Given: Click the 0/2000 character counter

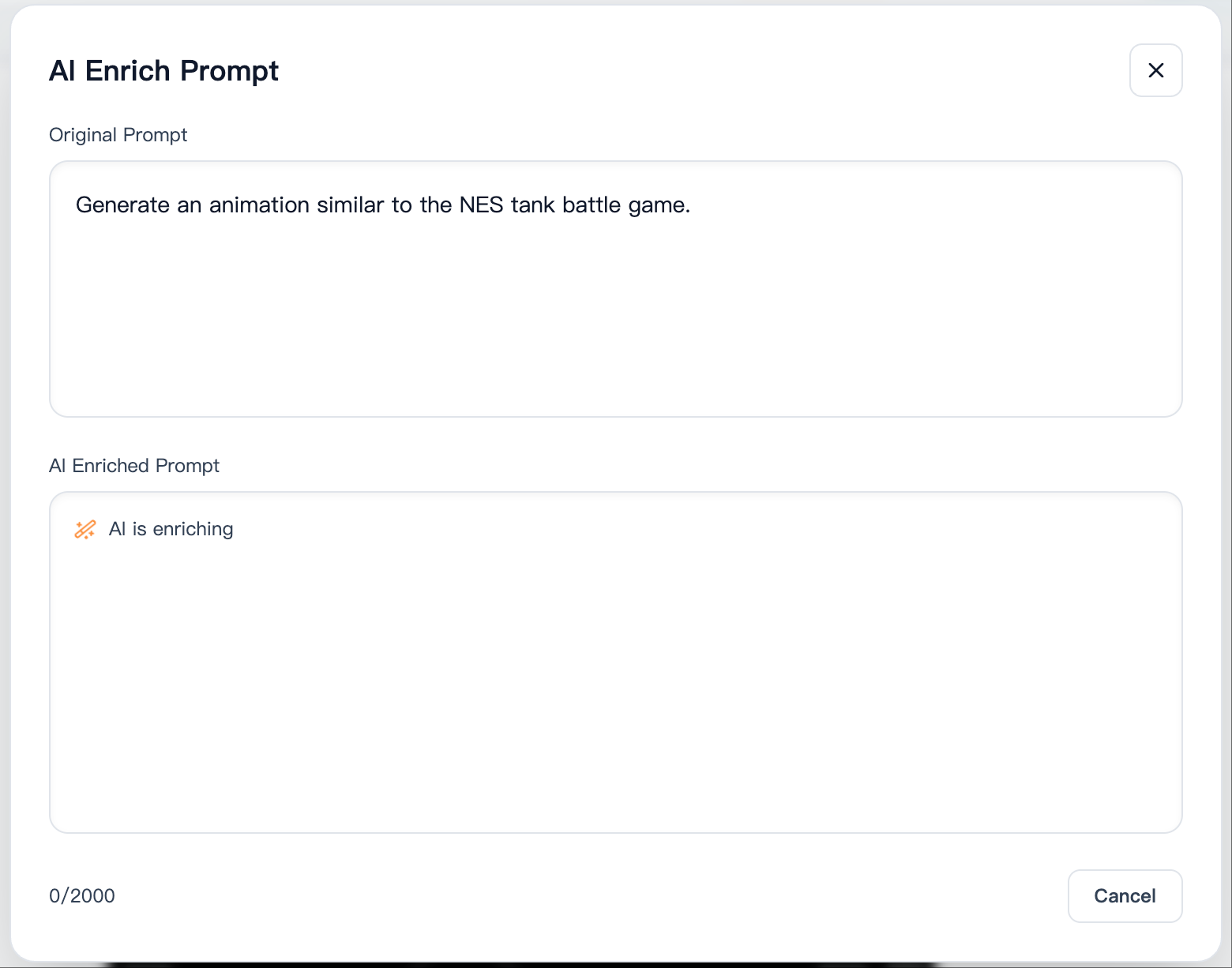Looking at the screenshot, I should 82,896.
